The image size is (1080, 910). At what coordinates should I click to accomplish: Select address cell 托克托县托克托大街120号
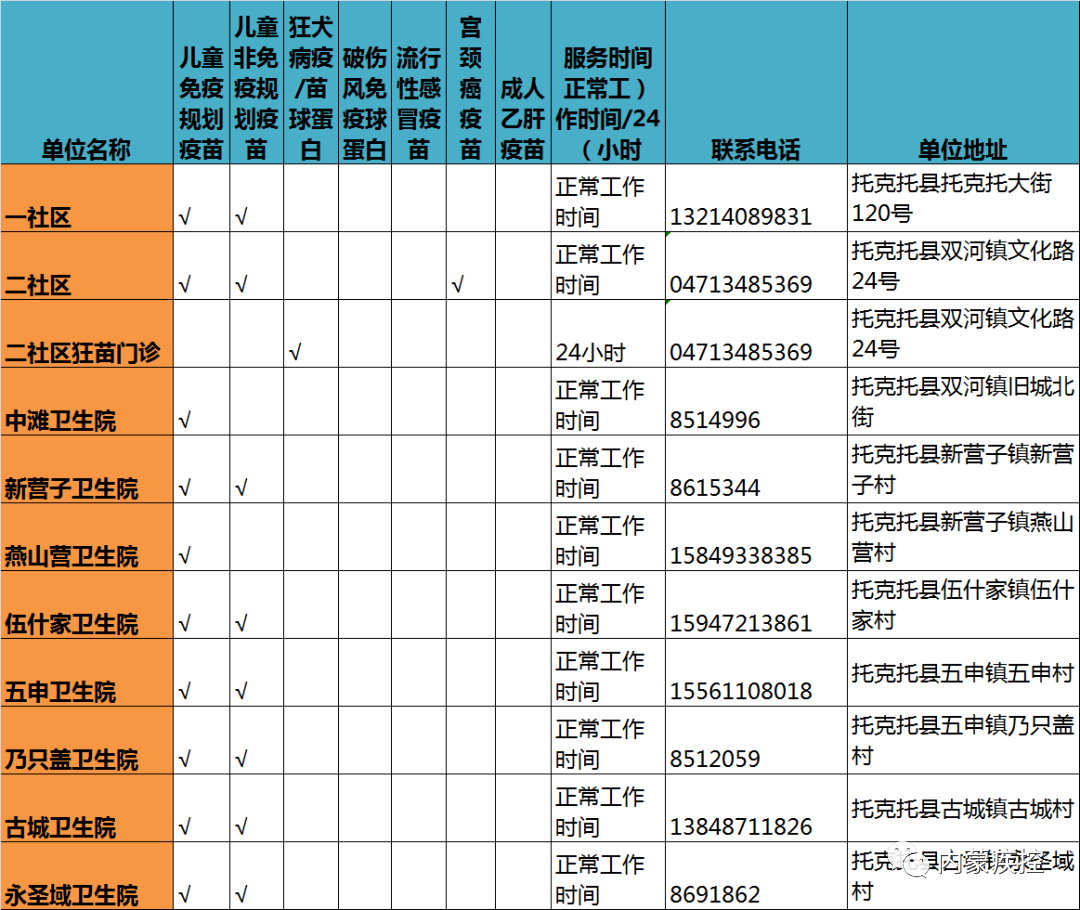[x=964, y=198]
